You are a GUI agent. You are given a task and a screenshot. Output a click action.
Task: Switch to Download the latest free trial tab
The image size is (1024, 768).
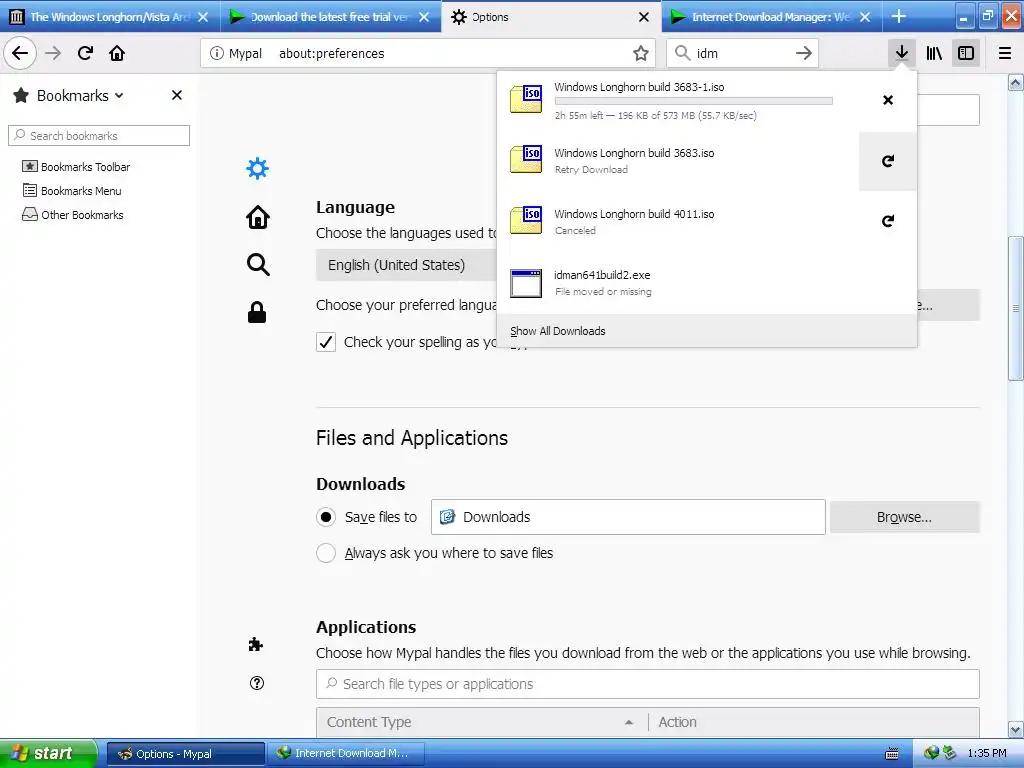tap(330, 17)
